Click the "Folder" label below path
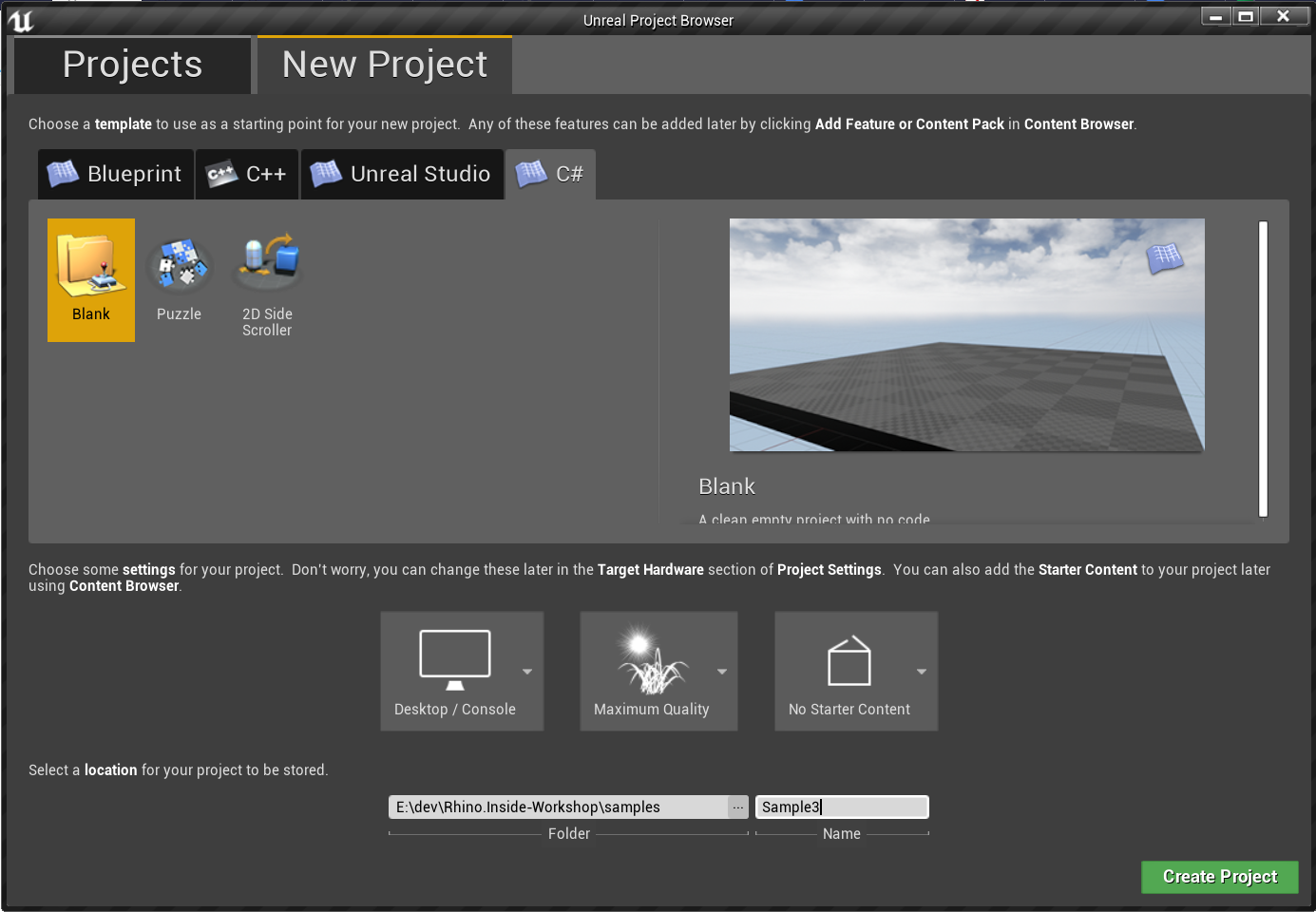This screenshot has width=1316, height=912. click(x=569, y=834)
